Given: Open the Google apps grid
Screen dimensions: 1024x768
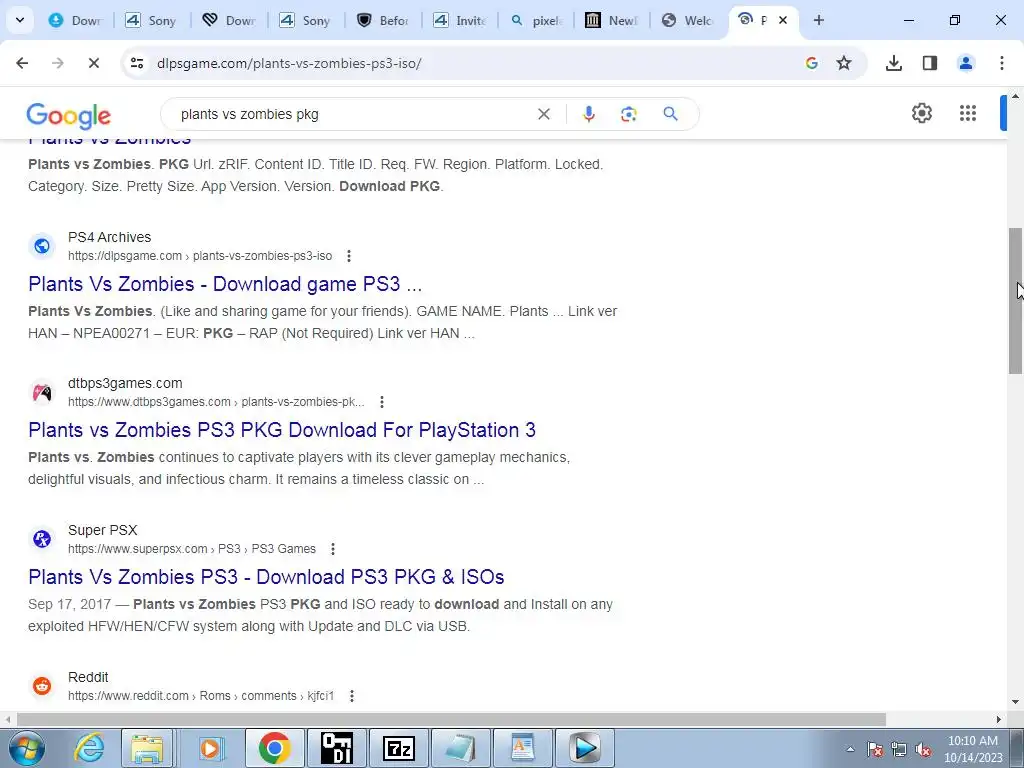Looking at the screenshot, I should pos(968,114).
